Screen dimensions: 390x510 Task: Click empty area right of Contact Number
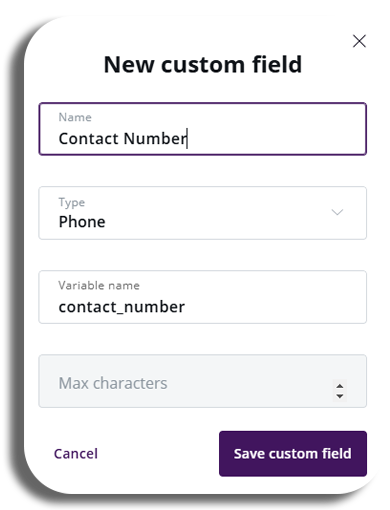click(277, 138)
